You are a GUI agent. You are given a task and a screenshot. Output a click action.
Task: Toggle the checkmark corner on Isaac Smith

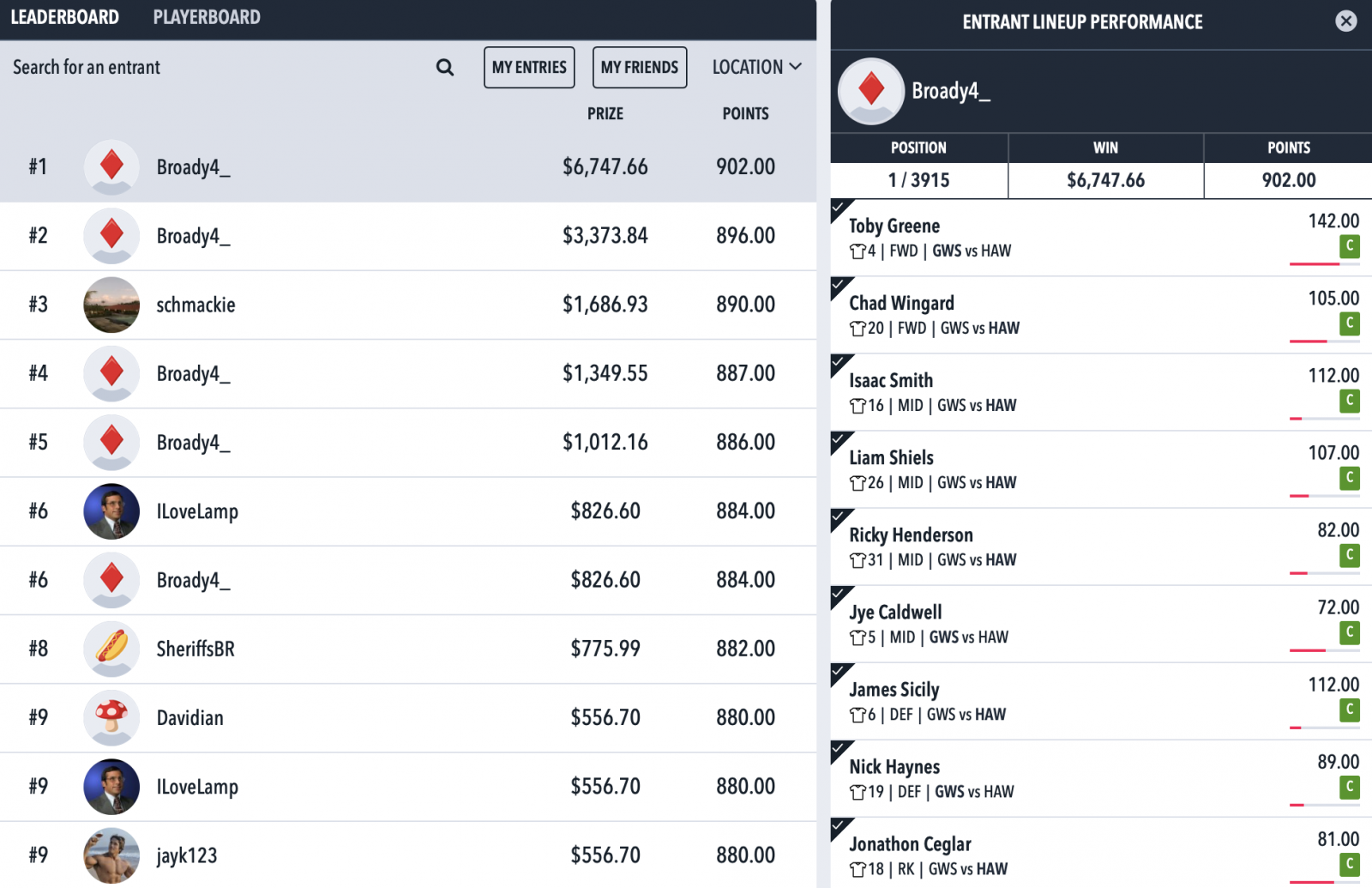click(839, 362)
